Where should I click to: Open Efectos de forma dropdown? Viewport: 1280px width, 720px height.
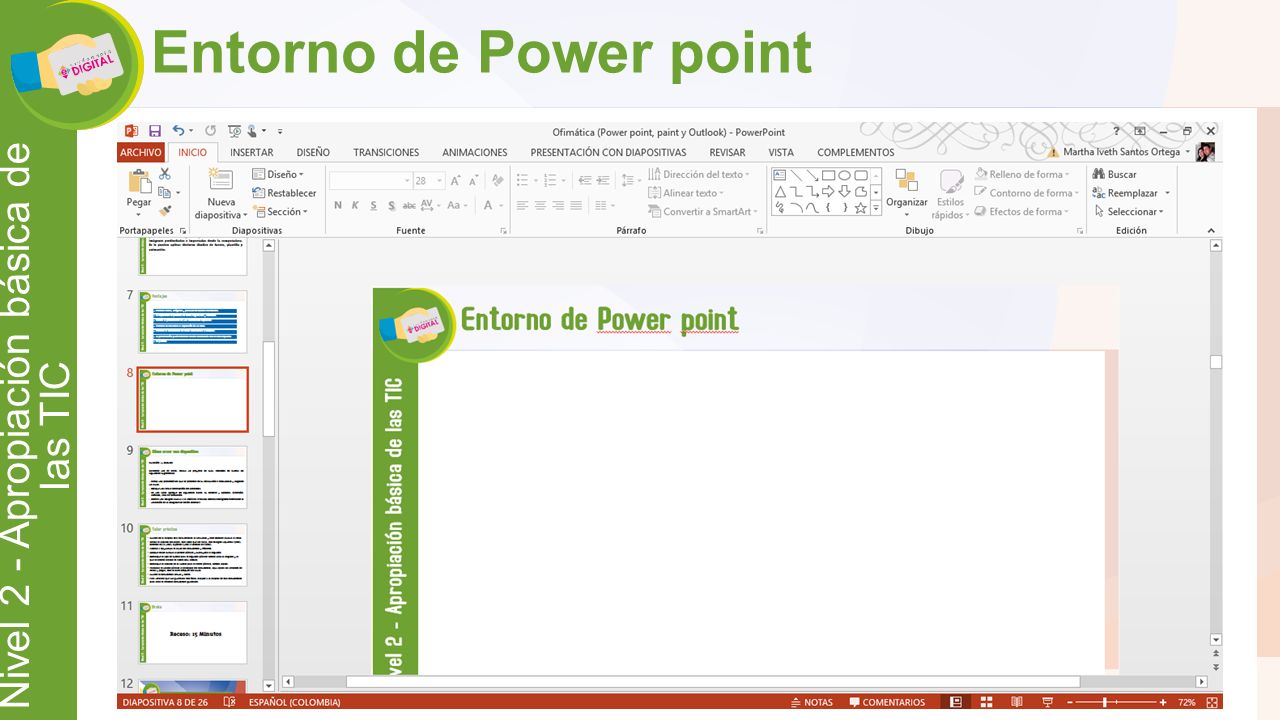[x=1022, y=211]
